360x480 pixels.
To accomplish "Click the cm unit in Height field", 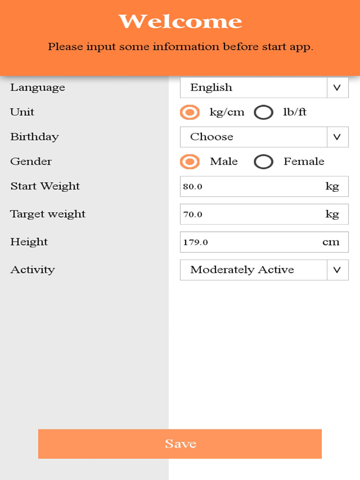I will tap(331, 242).
